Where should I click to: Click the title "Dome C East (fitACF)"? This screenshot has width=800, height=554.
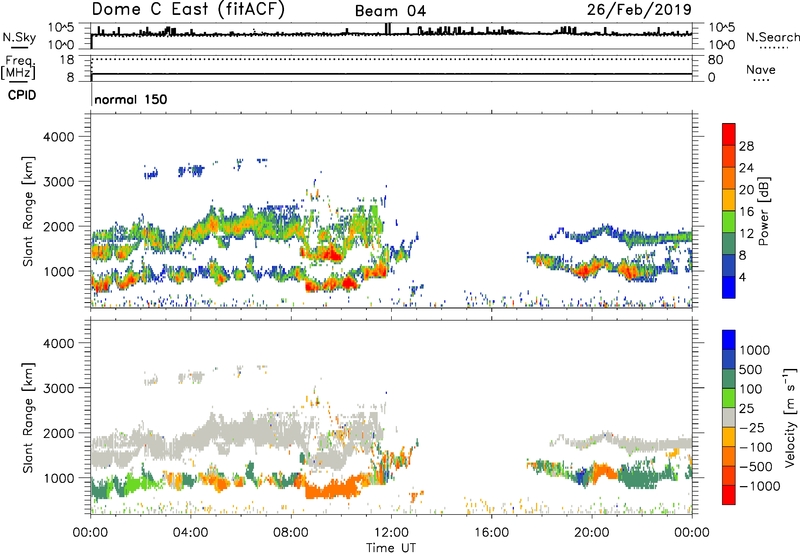pos(188,10)
